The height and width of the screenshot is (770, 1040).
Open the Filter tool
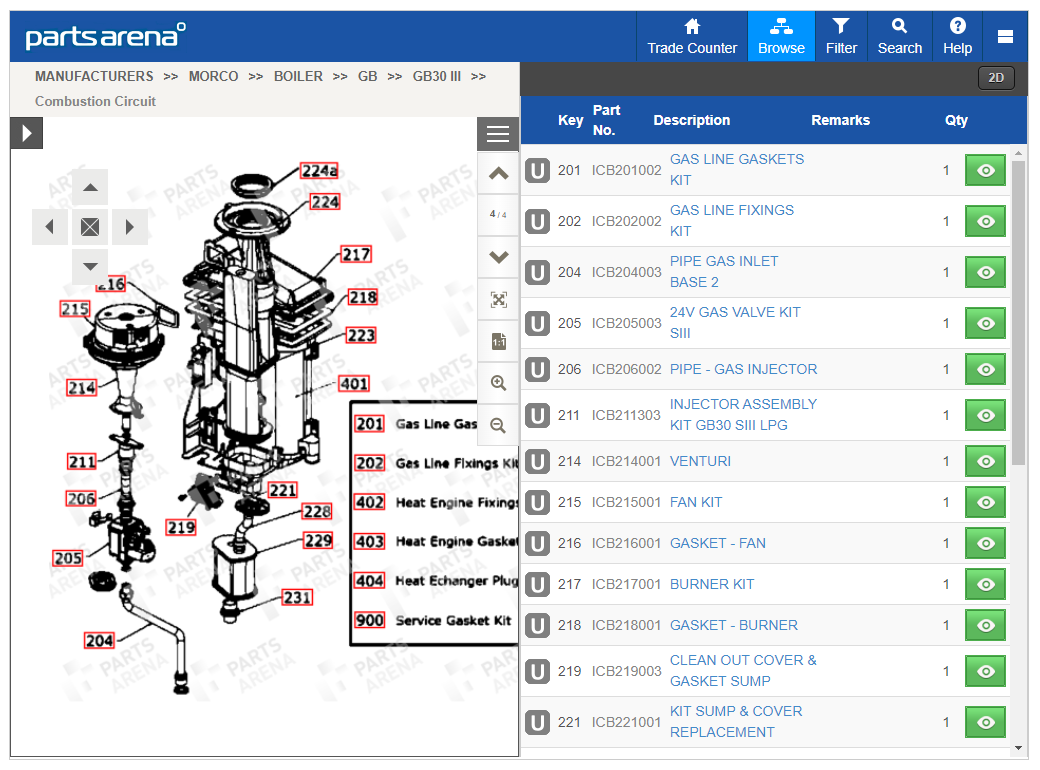(841, 36)
